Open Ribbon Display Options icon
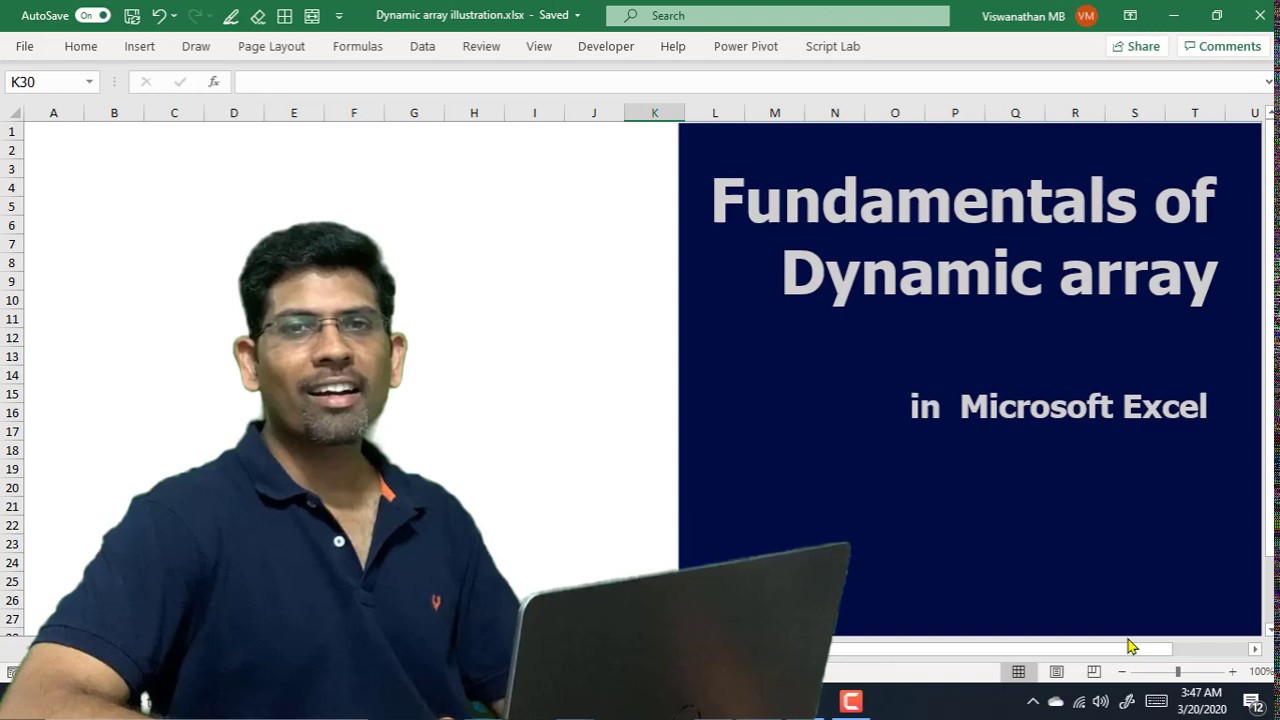The image size is (1280, 720). tap(1130, 16)
